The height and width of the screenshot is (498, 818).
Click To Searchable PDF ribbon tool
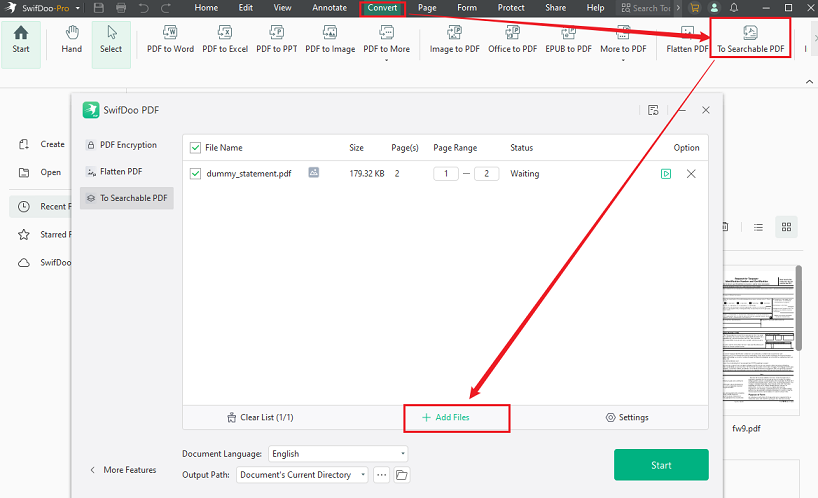coord(750,40)
